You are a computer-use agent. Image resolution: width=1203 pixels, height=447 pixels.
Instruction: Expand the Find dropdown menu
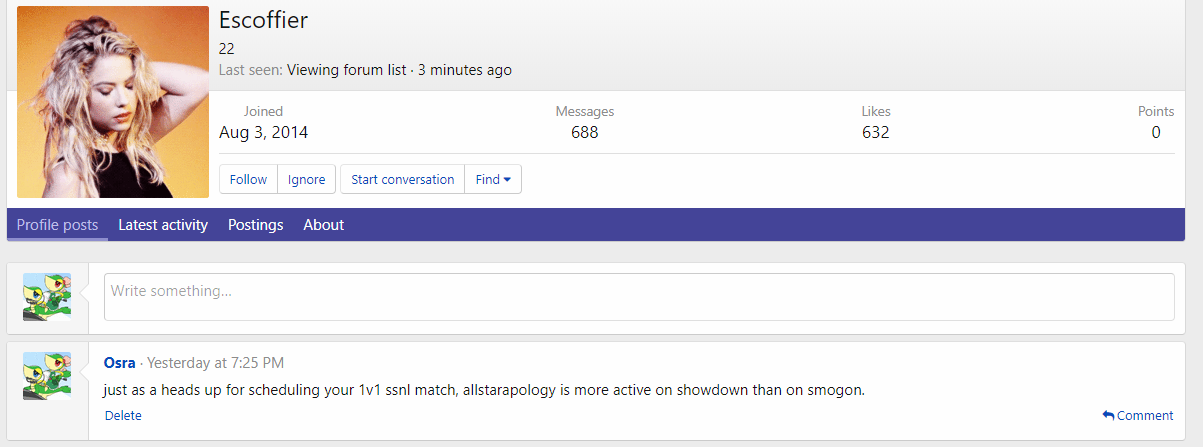click(493, 180)
